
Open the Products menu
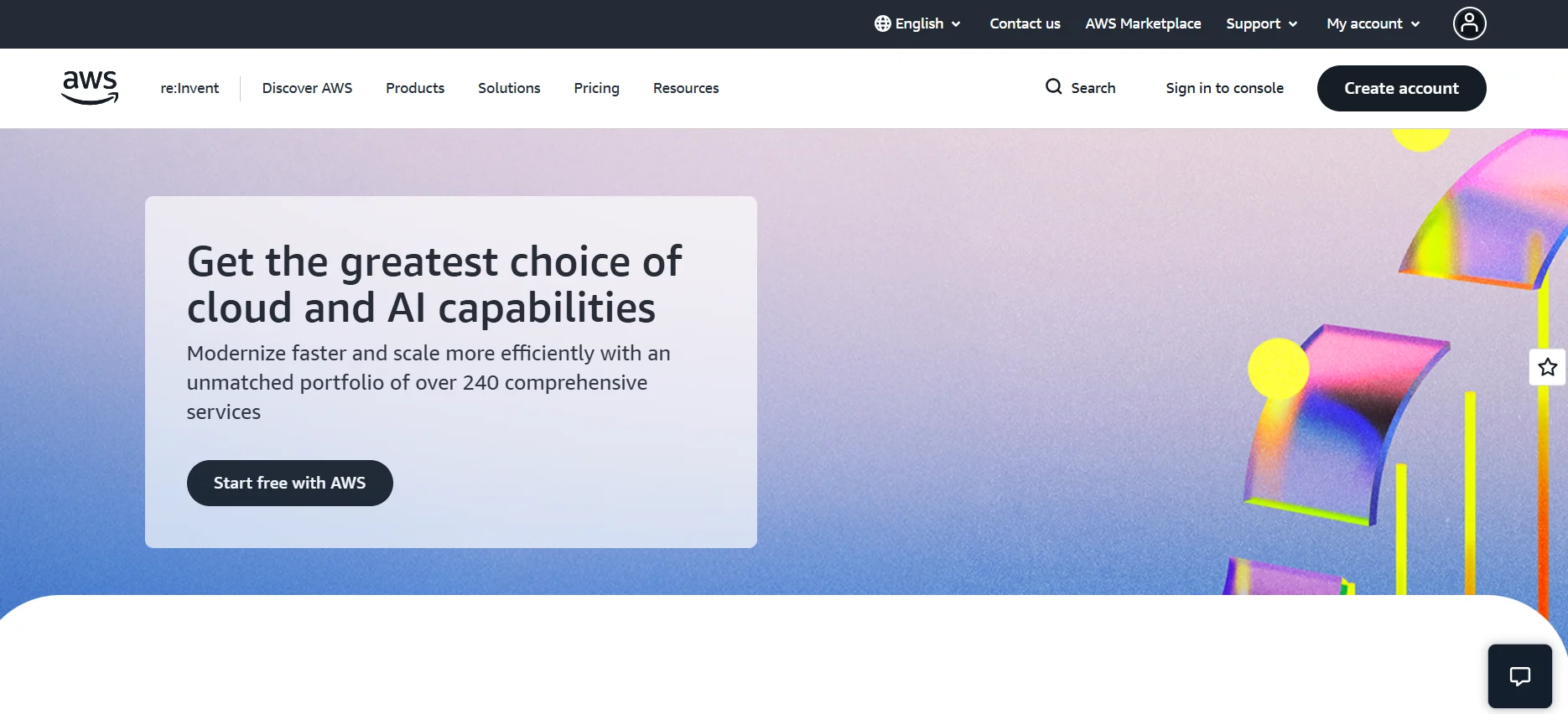pos(415,88)
